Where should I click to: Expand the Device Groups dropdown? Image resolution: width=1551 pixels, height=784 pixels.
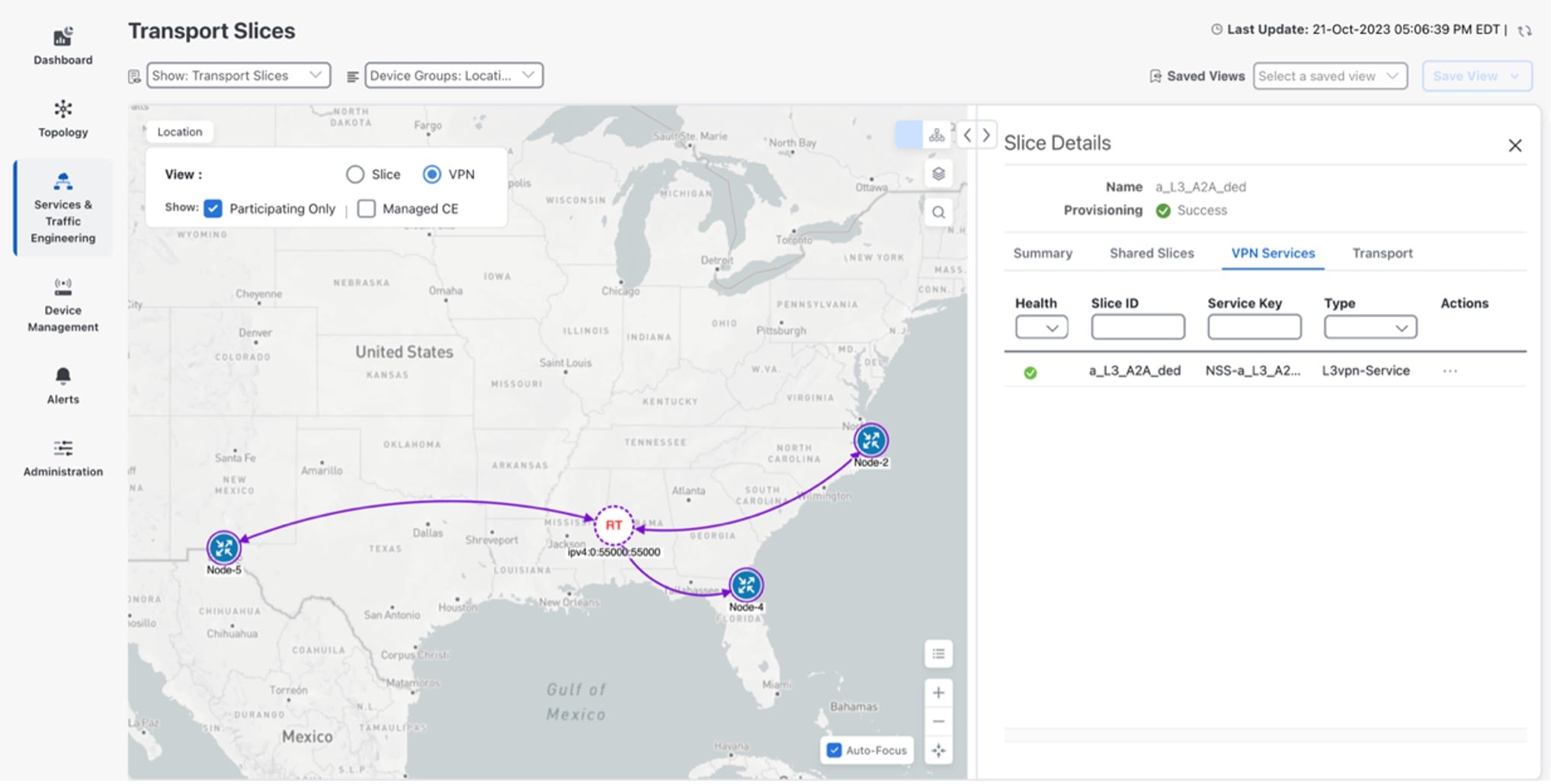pos(453,75)
